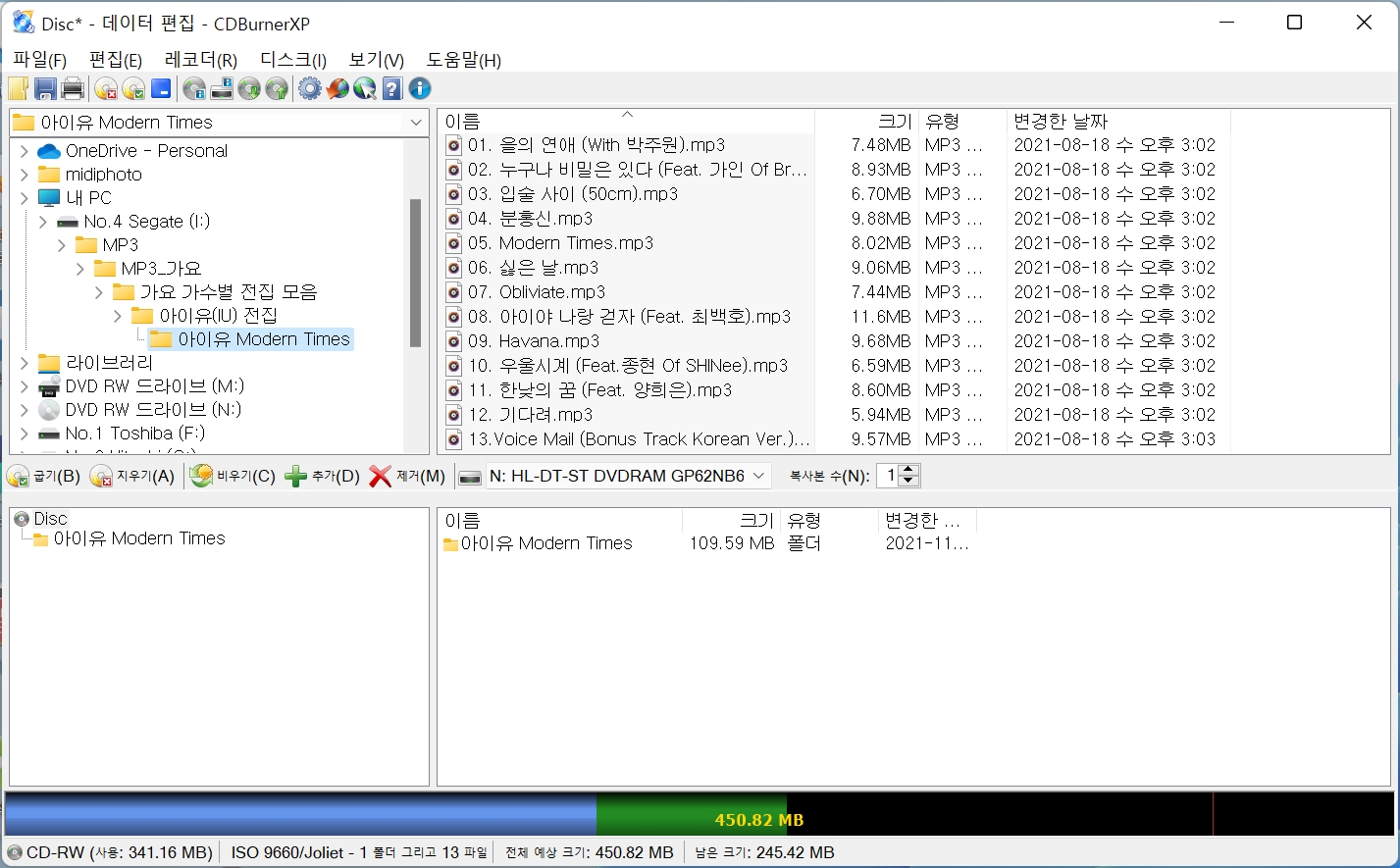The height and width of the screenshot is (868, 1400).
Task: Select 아이유(IU) 전집 folder in tree
Action: (219, 316)
